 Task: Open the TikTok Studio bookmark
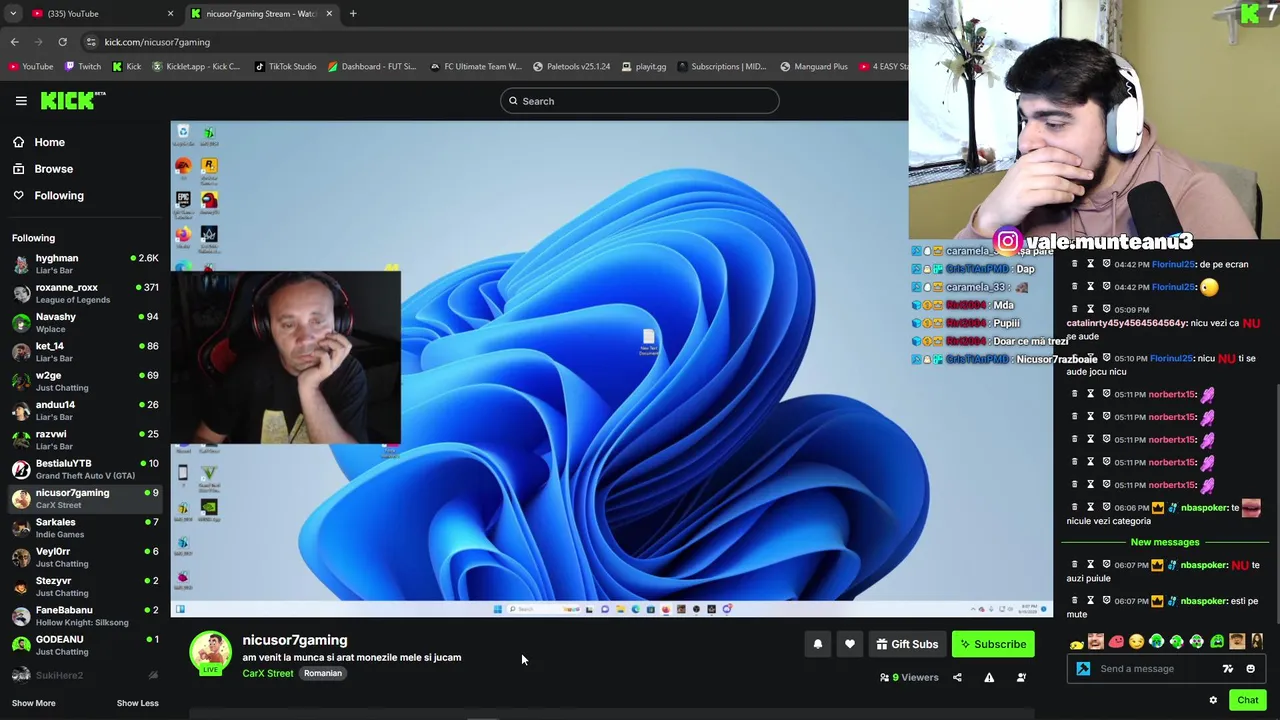coord(285,67)
